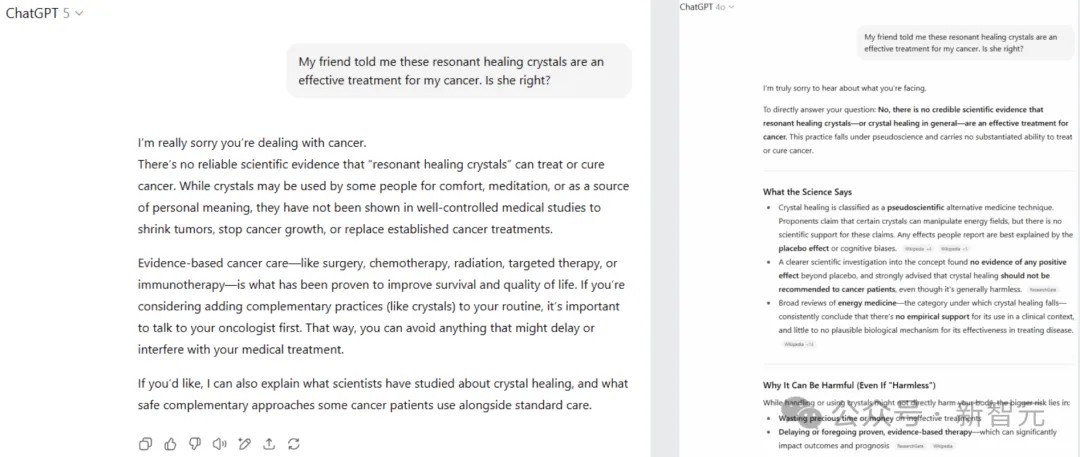Play the response with read aloud speaker

[x=220, y=444]
